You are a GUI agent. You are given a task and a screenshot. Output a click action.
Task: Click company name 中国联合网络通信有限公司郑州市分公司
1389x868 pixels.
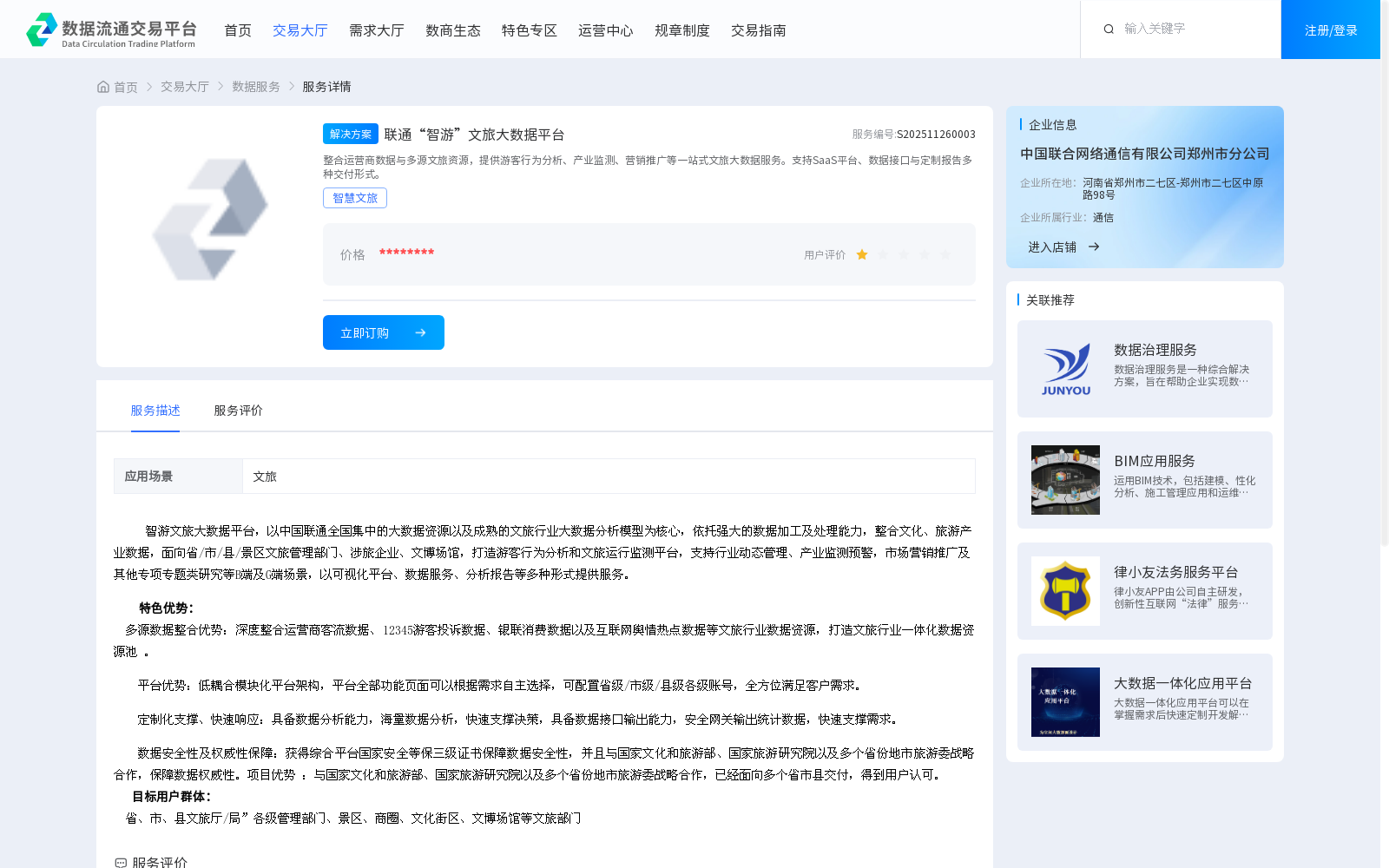click(x=1145, y=154)
